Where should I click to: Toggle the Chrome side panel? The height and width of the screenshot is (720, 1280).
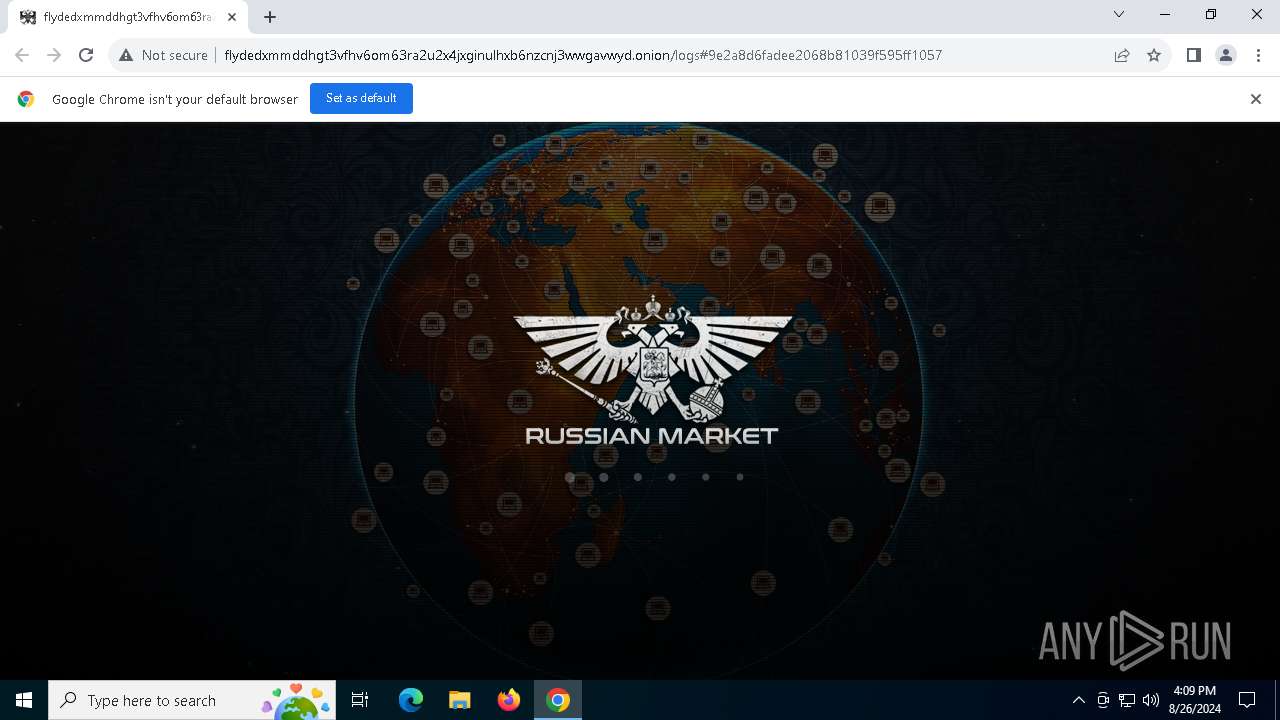coord(1193,55)
